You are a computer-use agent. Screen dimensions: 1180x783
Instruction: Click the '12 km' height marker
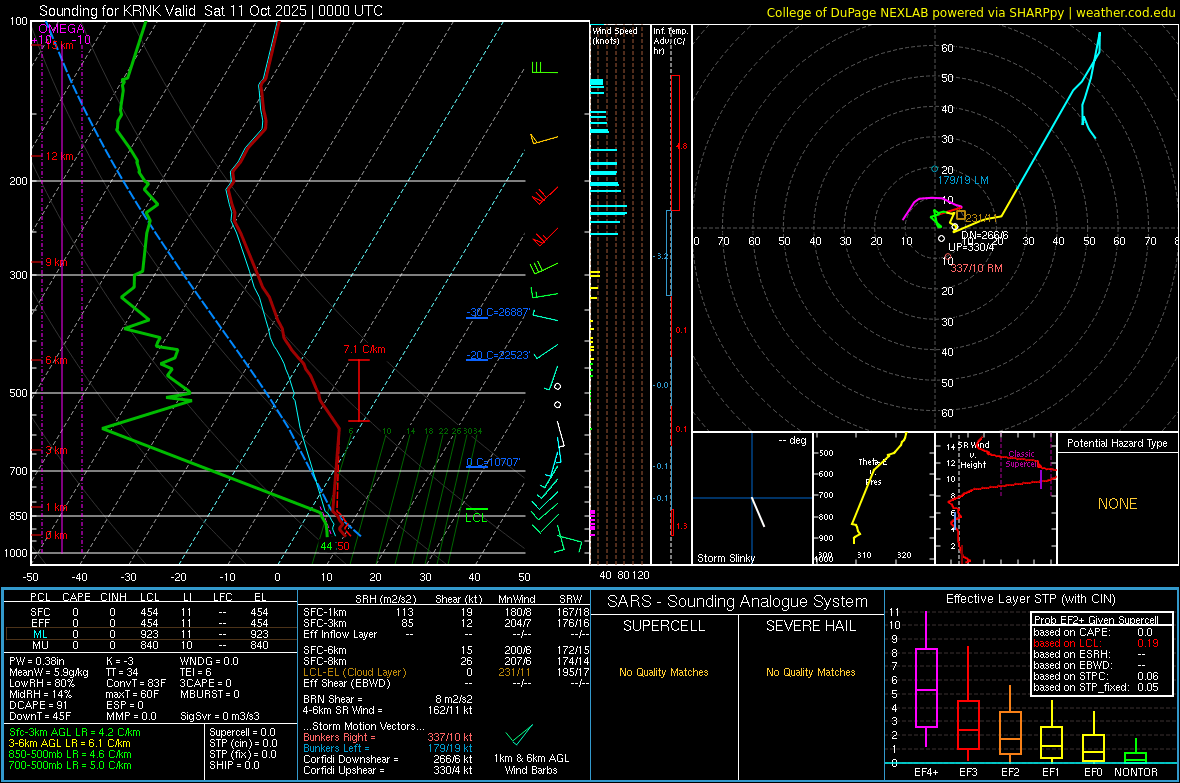point(60,157)
